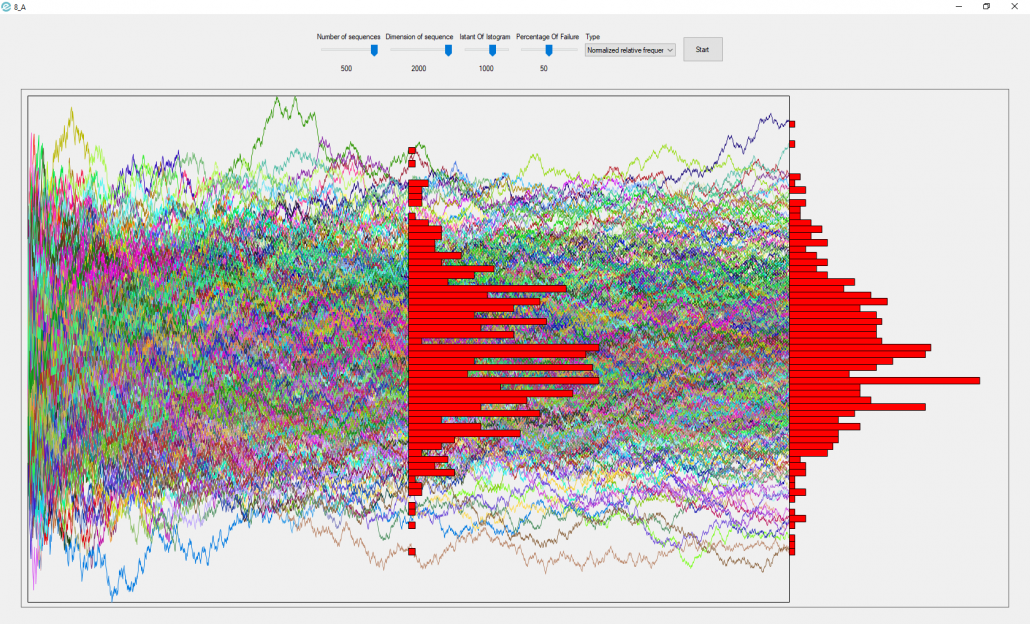Open the Type dropdown list
The width and height of the screenshot is (1030, 624).
tap(630, 50)
